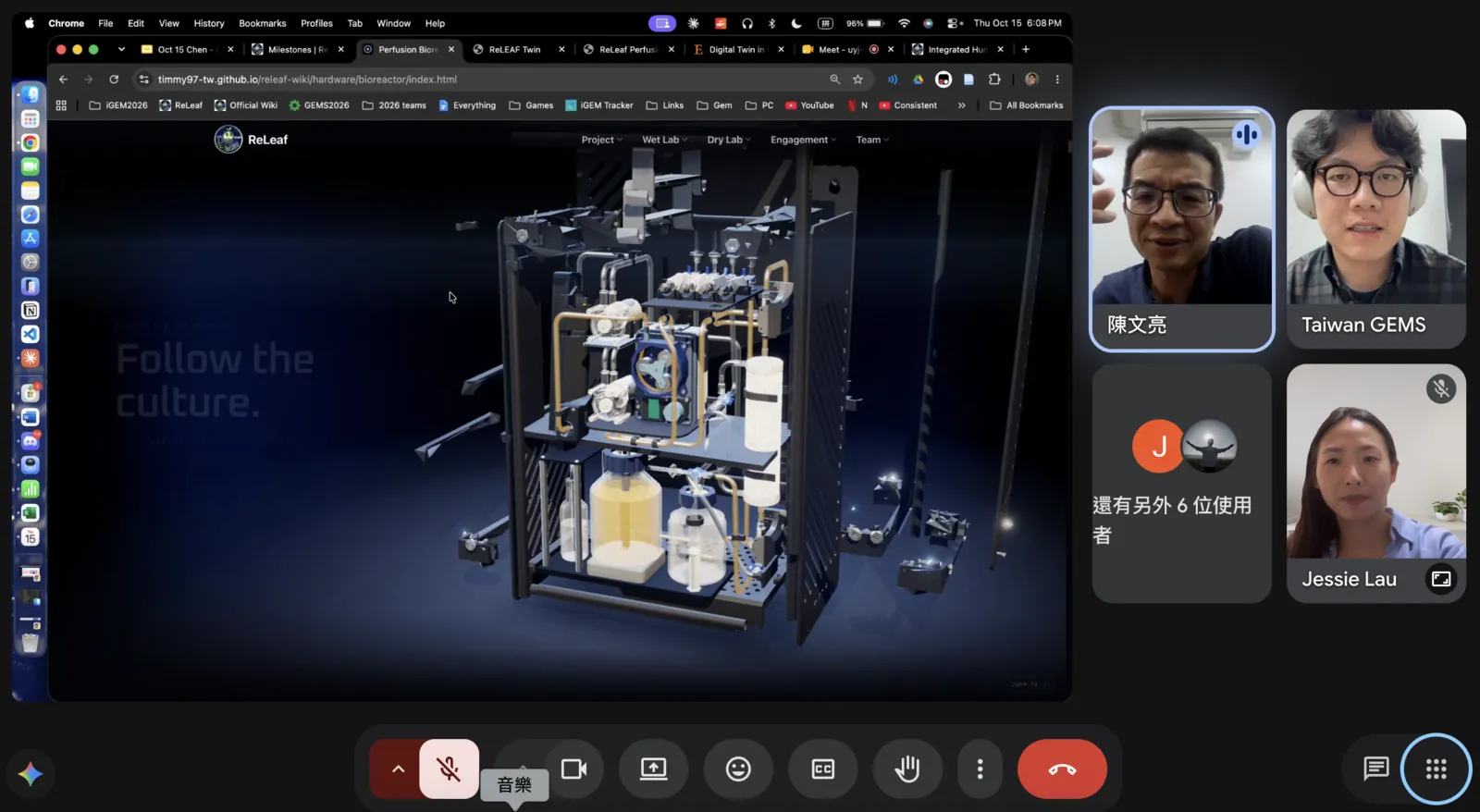Open Chrome's extensions puzzle icon

(x=994, y=80)
